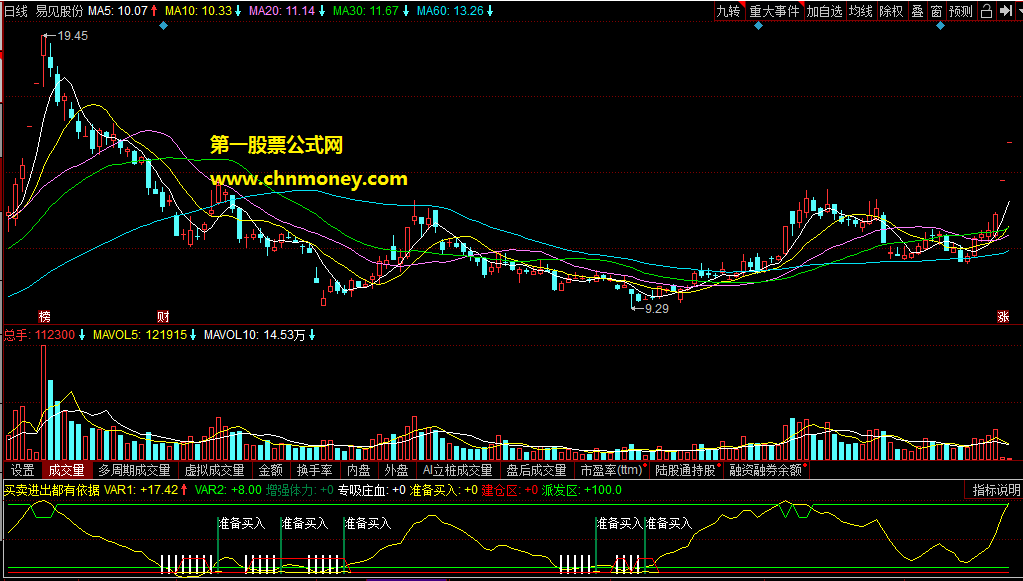This screenshot has width=1023, height=581.
Task: Select 虚拟成交量 tab
Action: [215, 470]
